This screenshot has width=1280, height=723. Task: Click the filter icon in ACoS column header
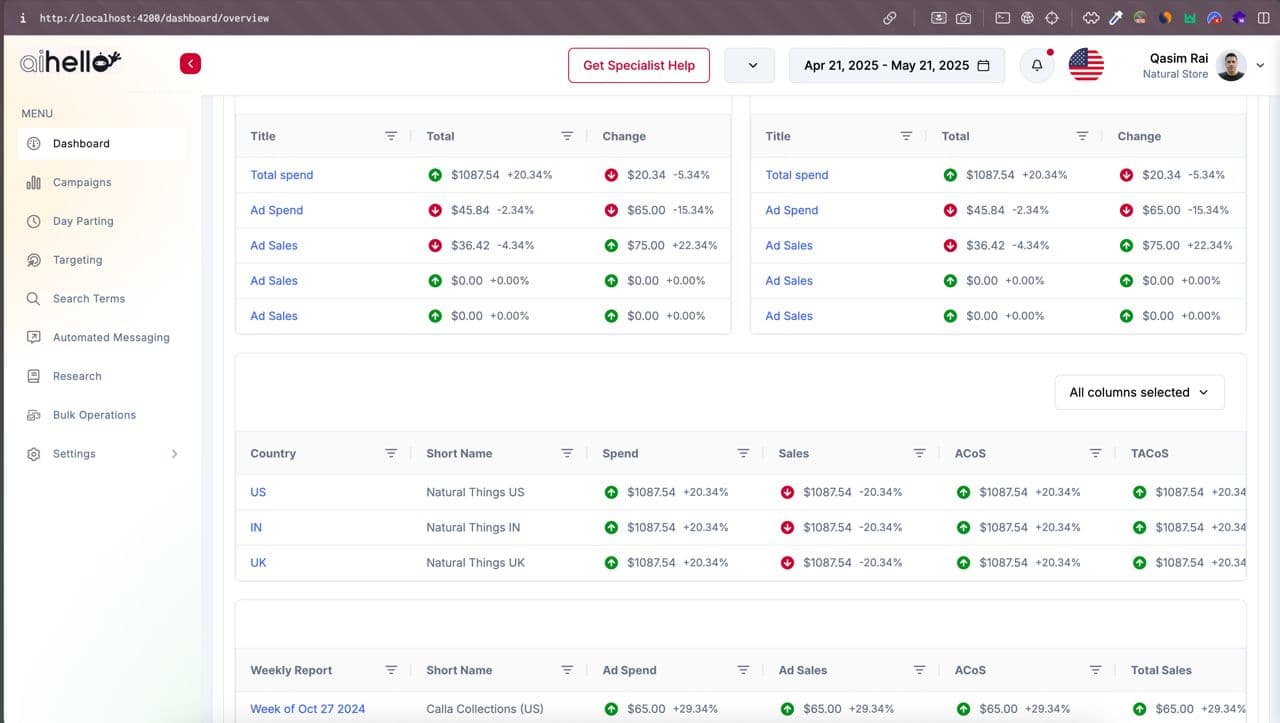tap(1095, 453)
